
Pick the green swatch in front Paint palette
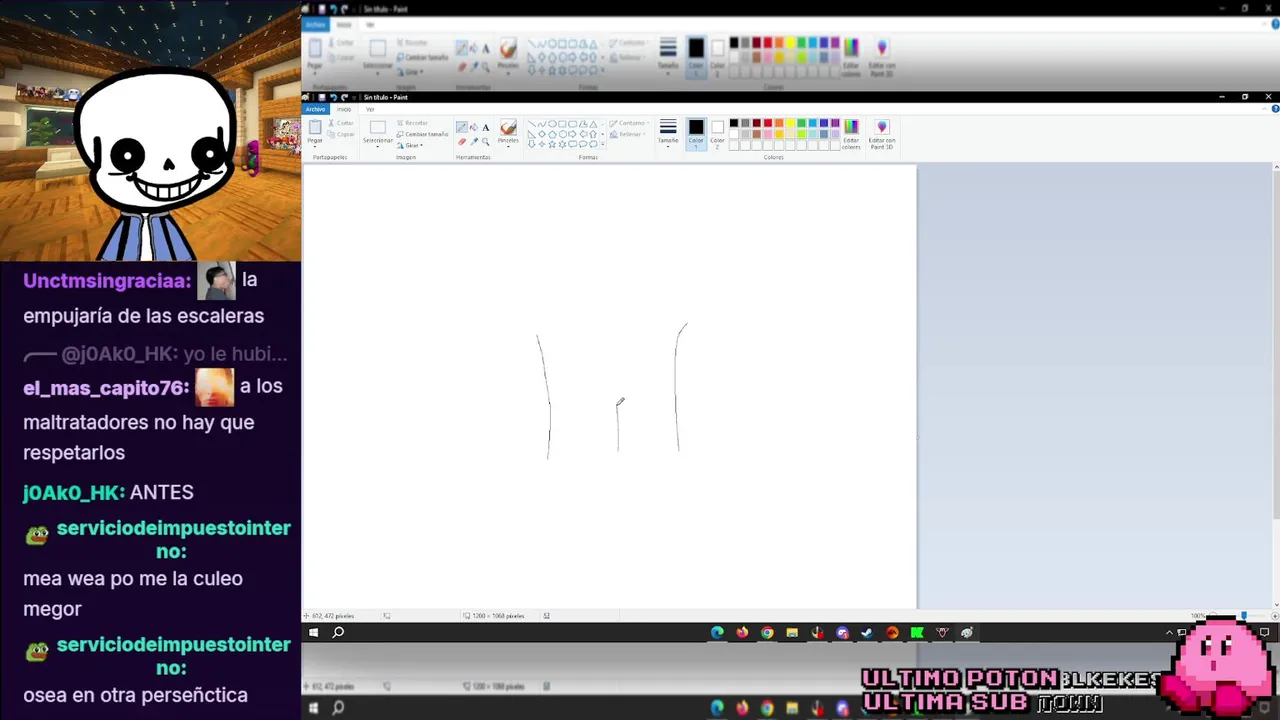pyautogui.click(x=801, y=123)
